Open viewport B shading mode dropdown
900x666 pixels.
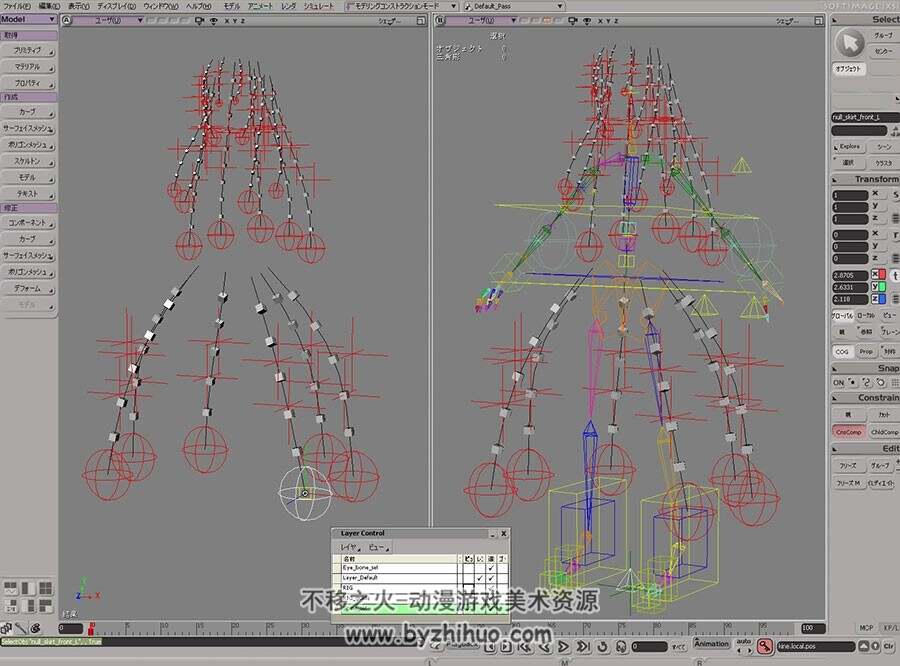(788, 21)
